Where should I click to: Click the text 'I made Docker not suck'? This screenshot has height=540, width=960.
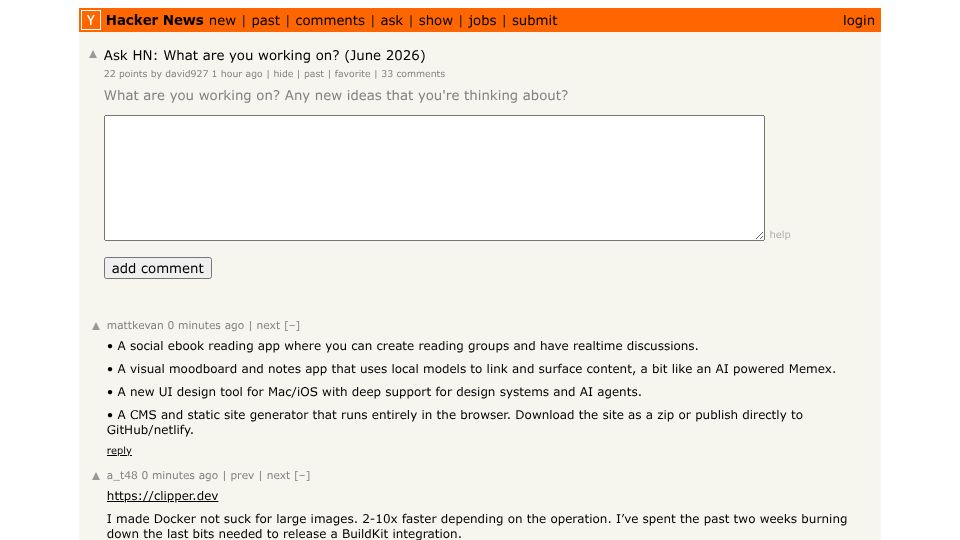[179, 519]
